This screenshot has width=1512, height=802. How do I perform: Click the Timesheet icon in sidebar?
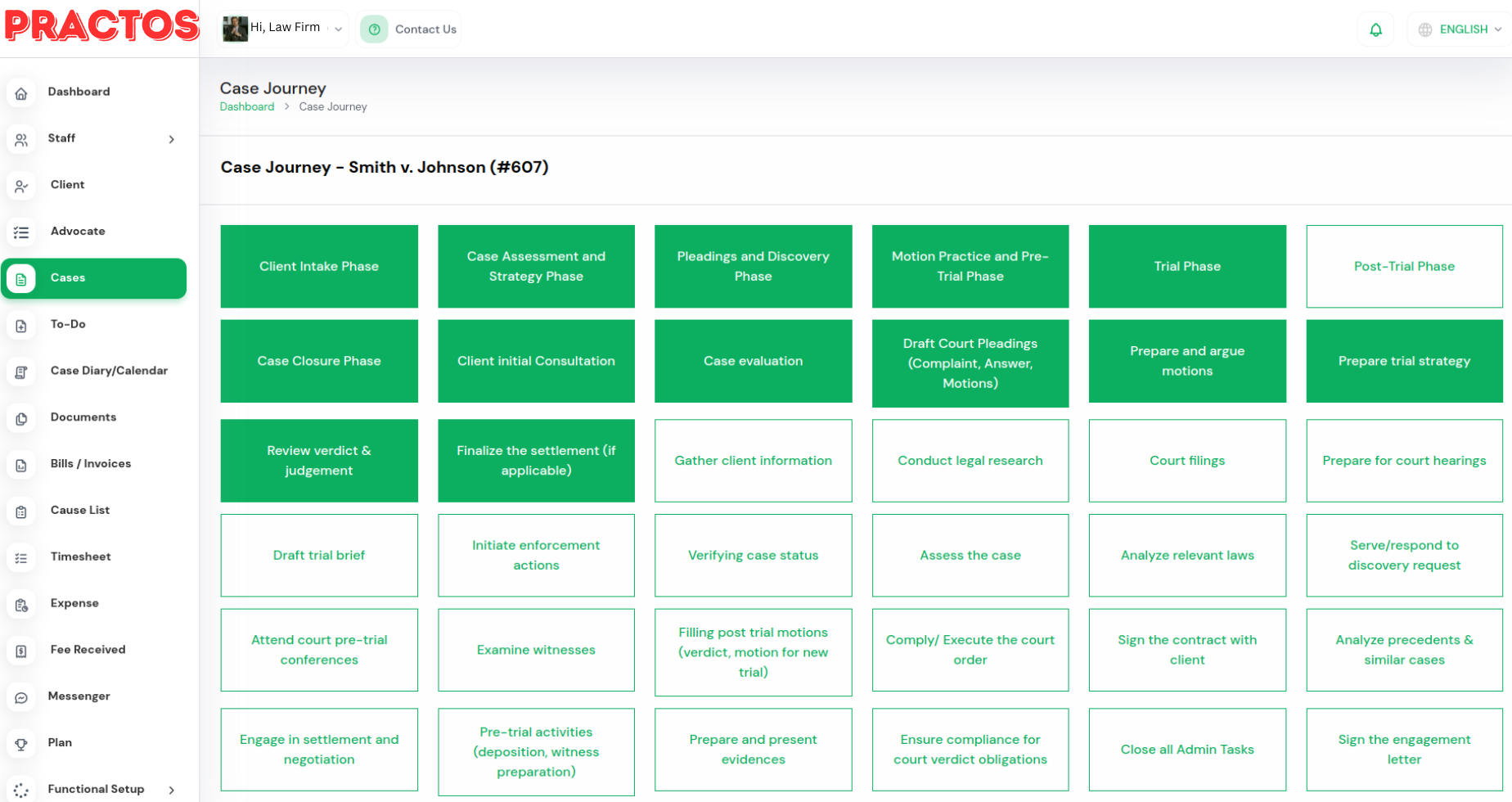(21, 557)
